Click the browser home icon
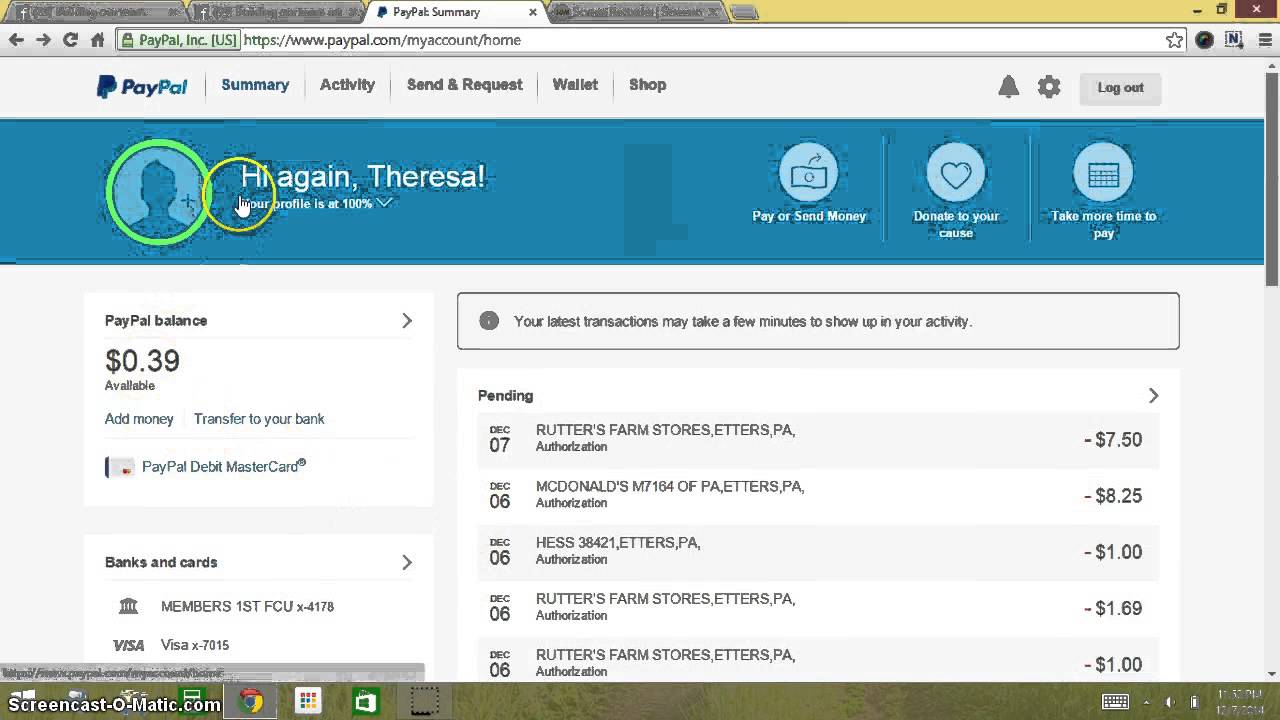The width and height of the screenshot is (1280, 720). 97,40
